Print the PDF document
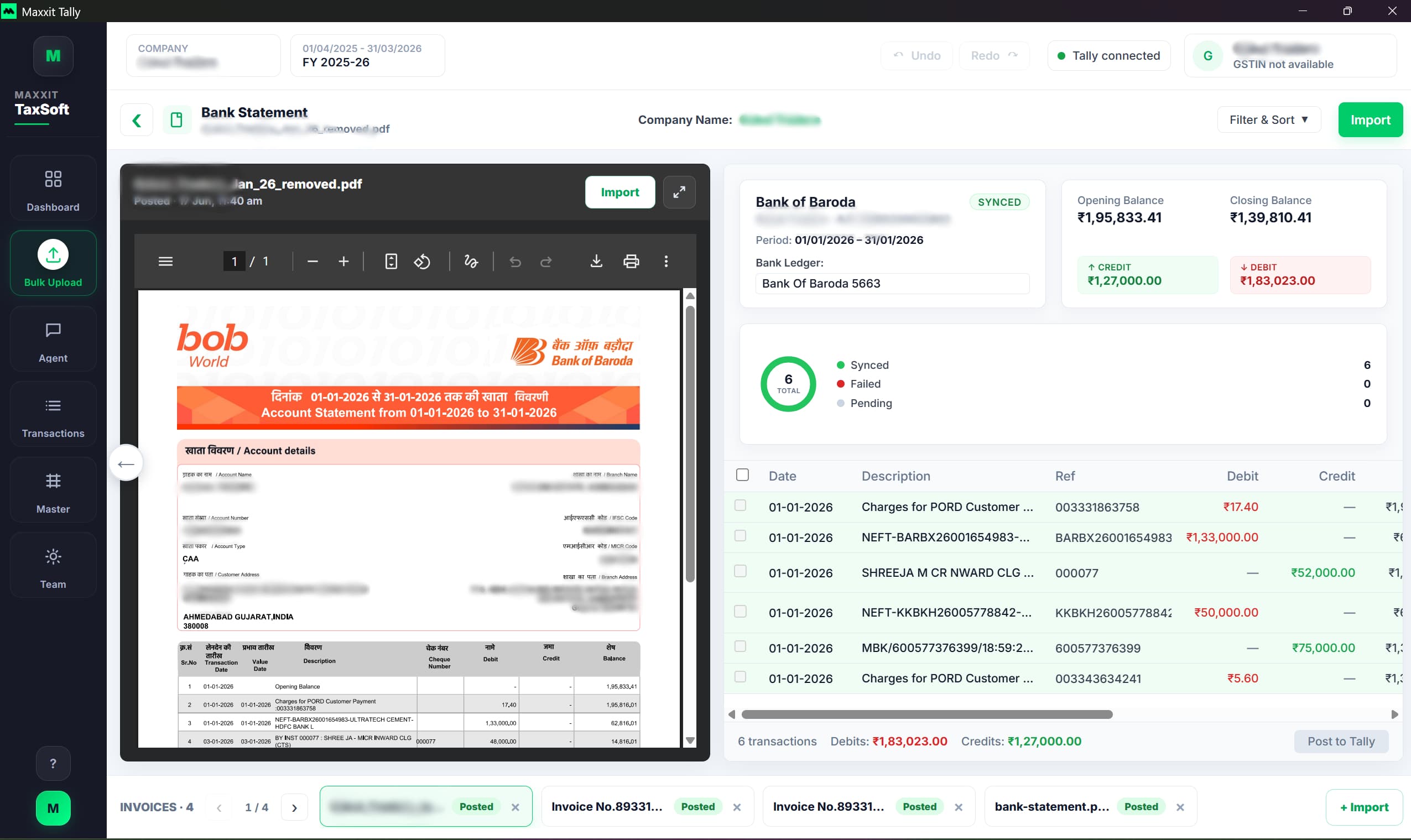This screenshot has height=840, width=1411. click(x=631, y=262)
